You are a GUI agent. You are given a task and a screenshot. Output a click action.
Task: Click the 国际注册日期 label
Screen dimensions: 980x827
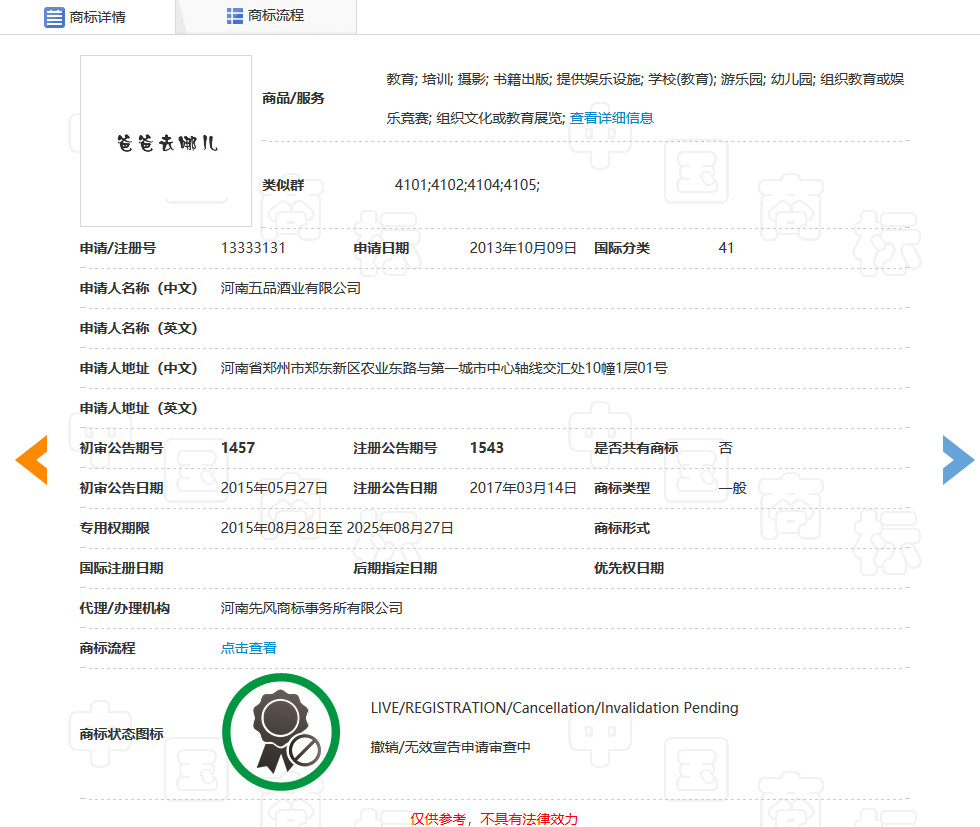[x=121, y=568]
